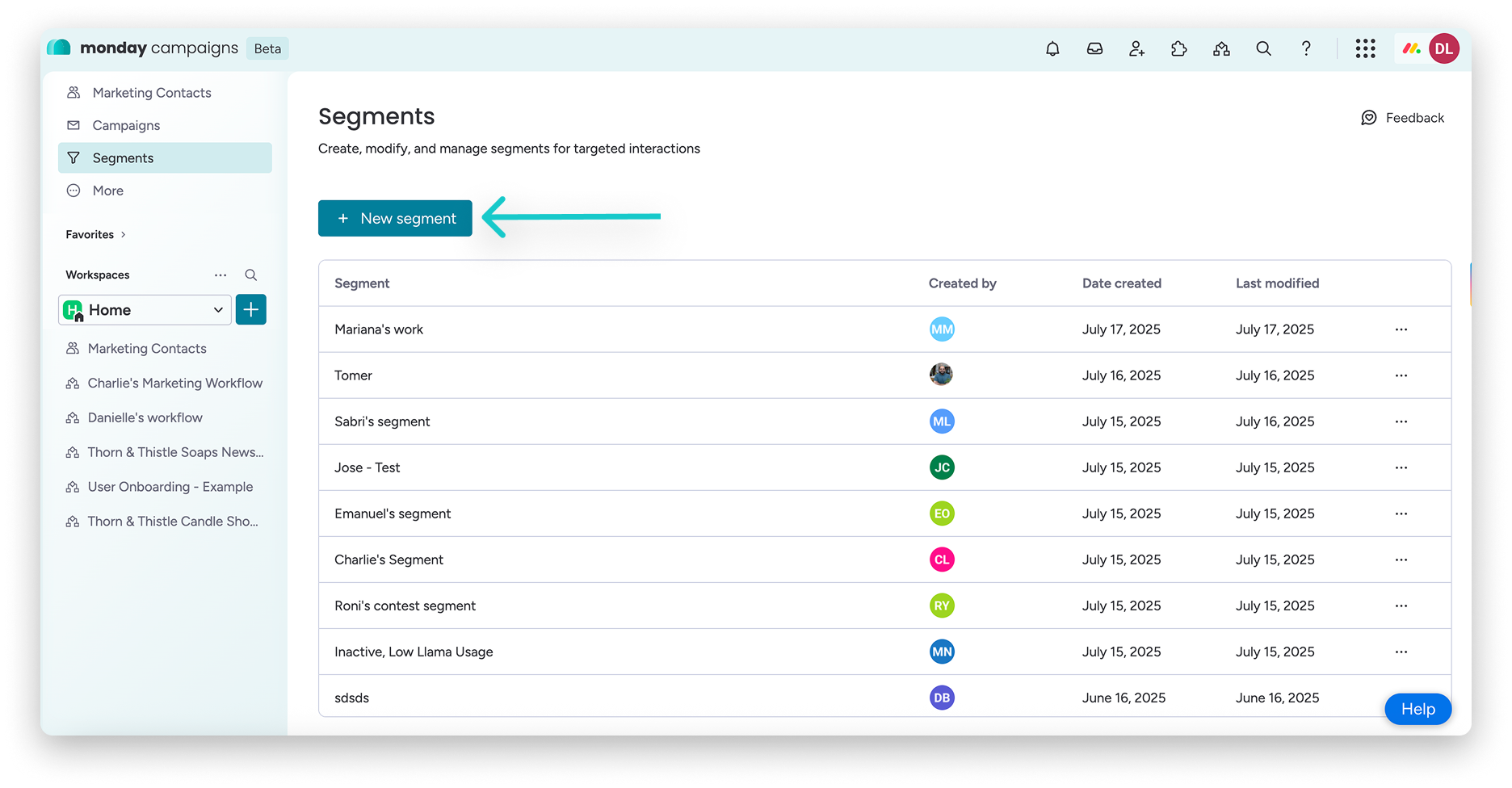Click the EO creator avatar
Screen dimensions: 1512x788
942,513
